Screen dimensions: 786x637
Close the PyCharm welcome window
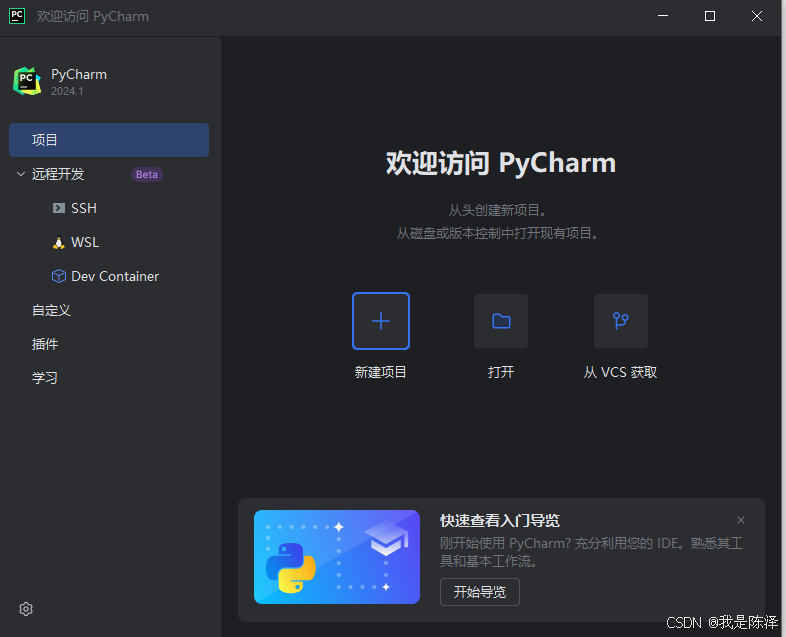pyautogui.click(x=757, y=16)
